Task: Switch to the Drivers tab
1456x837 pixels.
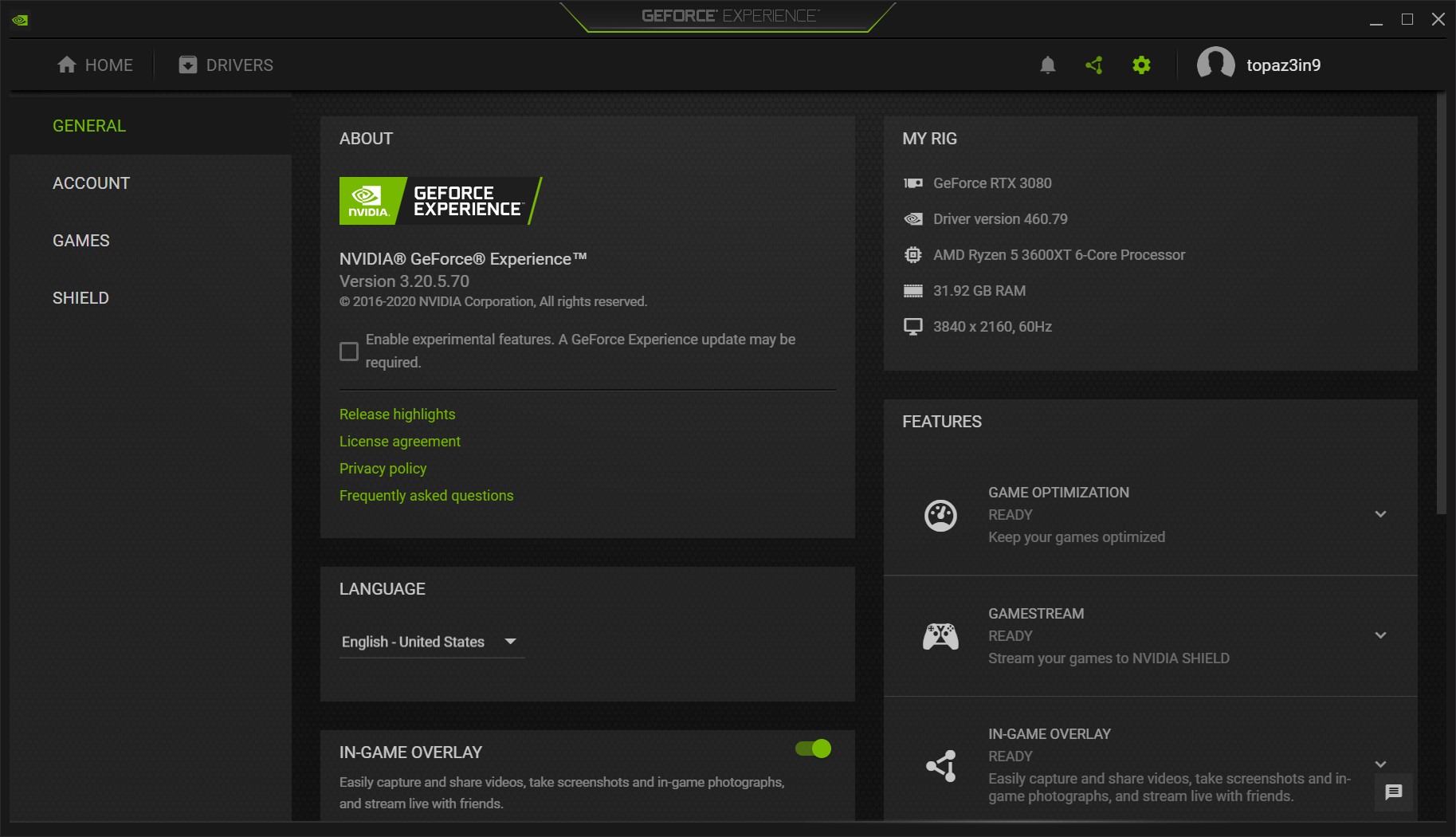Action: 226,65
